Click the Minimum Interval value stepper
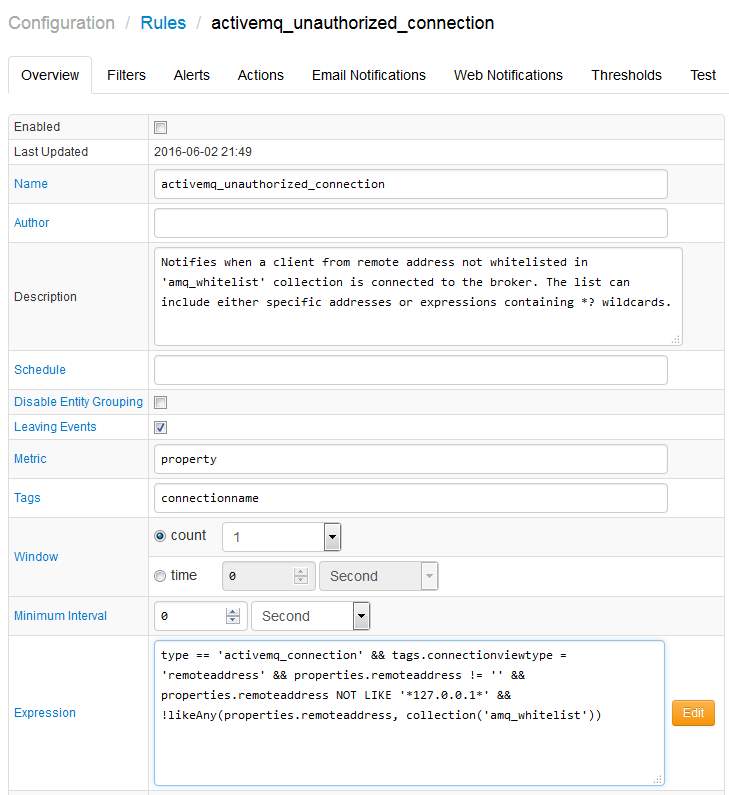The height and width of the screenshot is (795, 729). point(233,616)
